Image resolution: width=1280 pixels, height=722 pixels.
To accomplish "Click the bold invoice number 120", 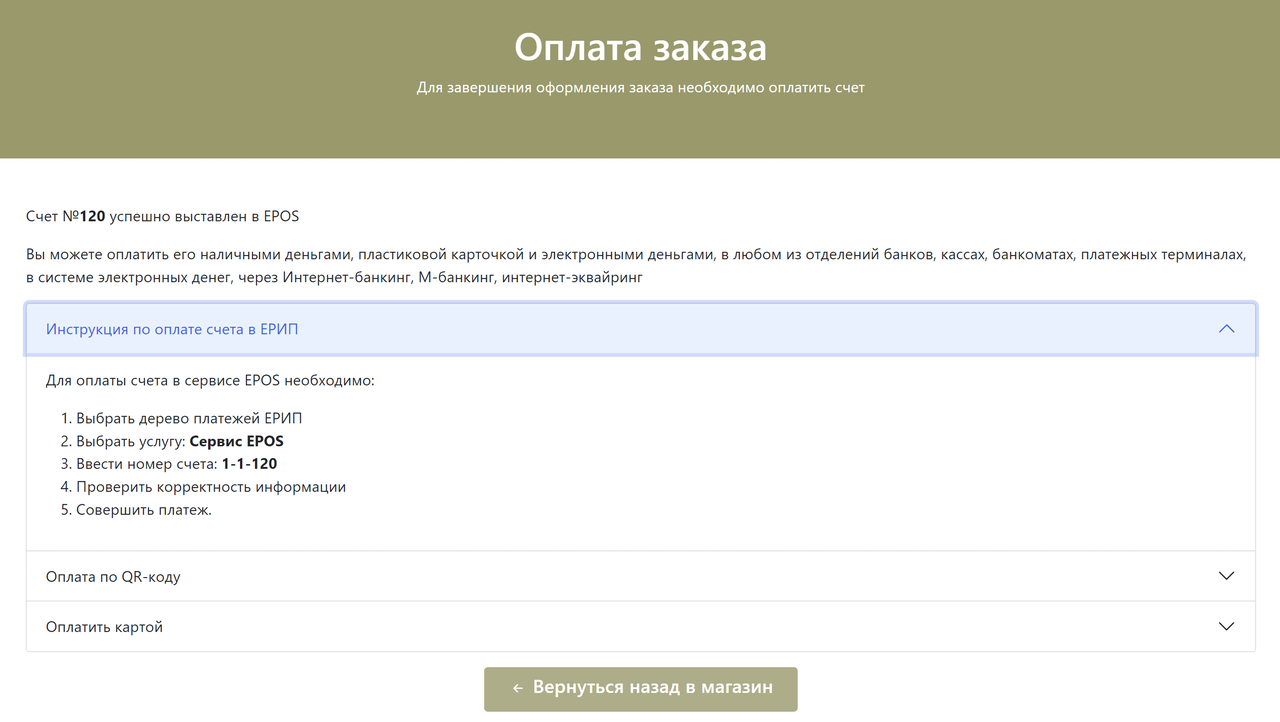I will pyautogui.click(x=92, y=216).
